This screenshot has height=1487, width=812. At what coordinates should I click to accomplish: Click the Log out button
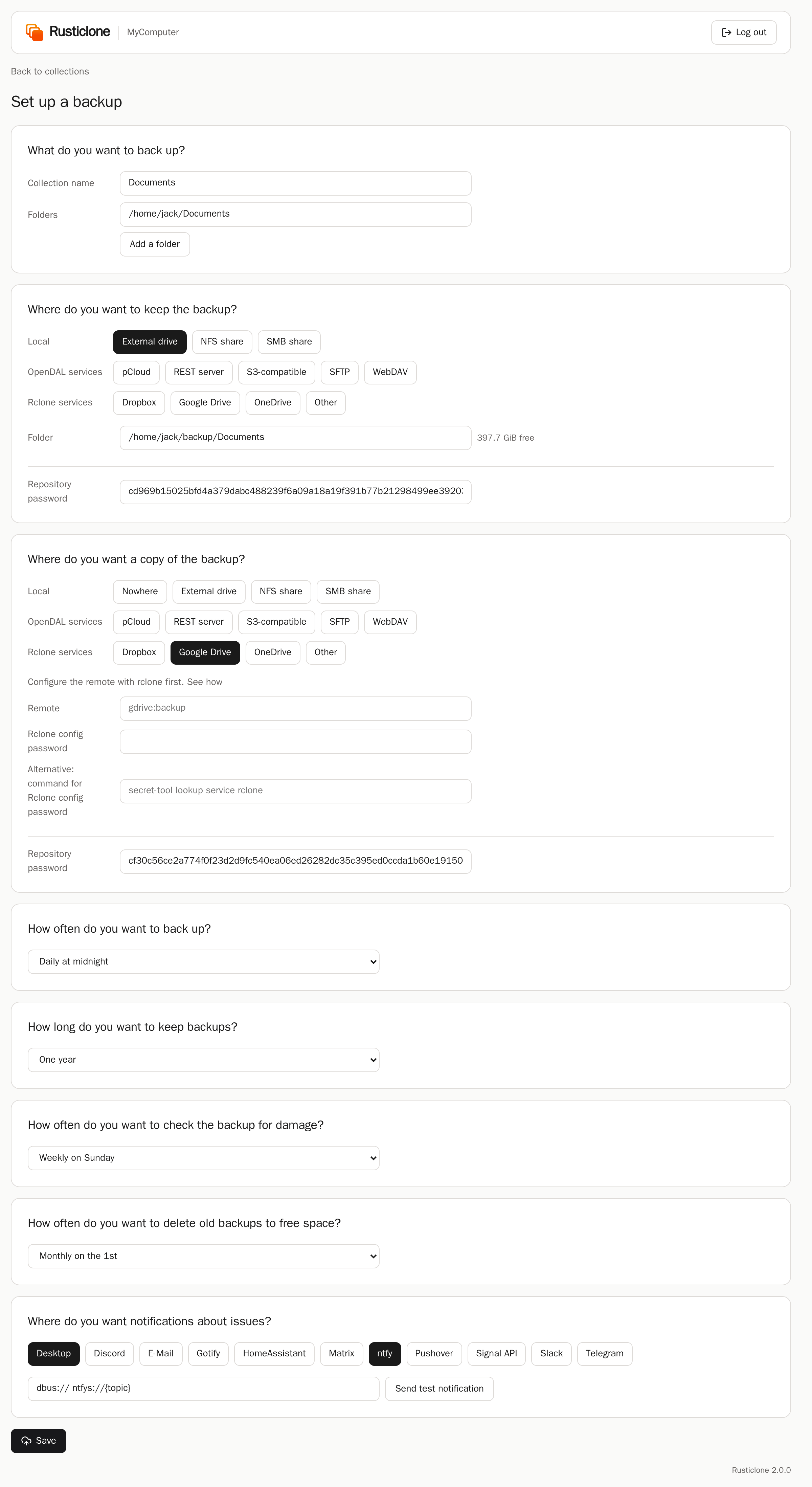click(743, 32)
